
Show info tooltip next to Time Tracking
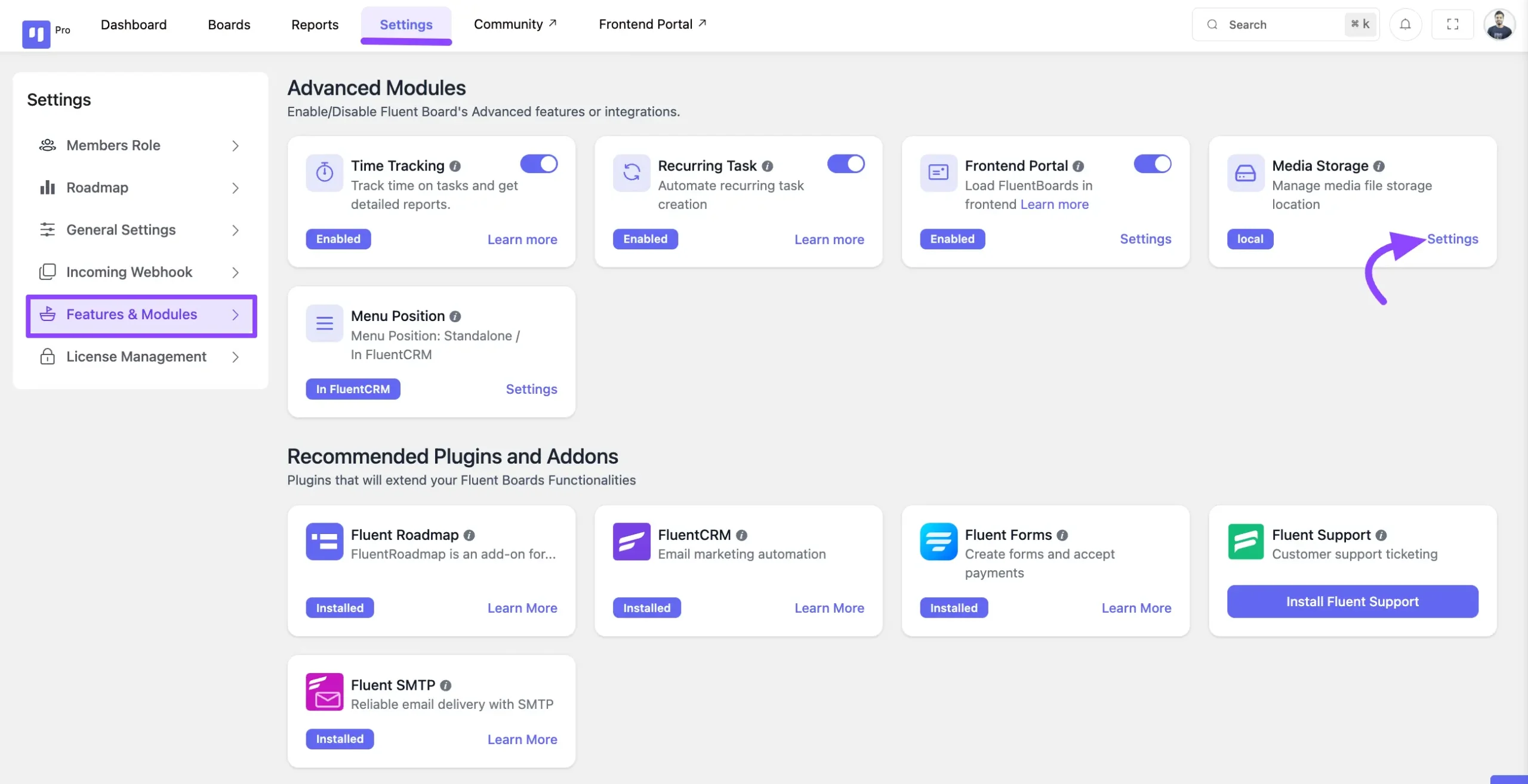click(x=455, y=166)
